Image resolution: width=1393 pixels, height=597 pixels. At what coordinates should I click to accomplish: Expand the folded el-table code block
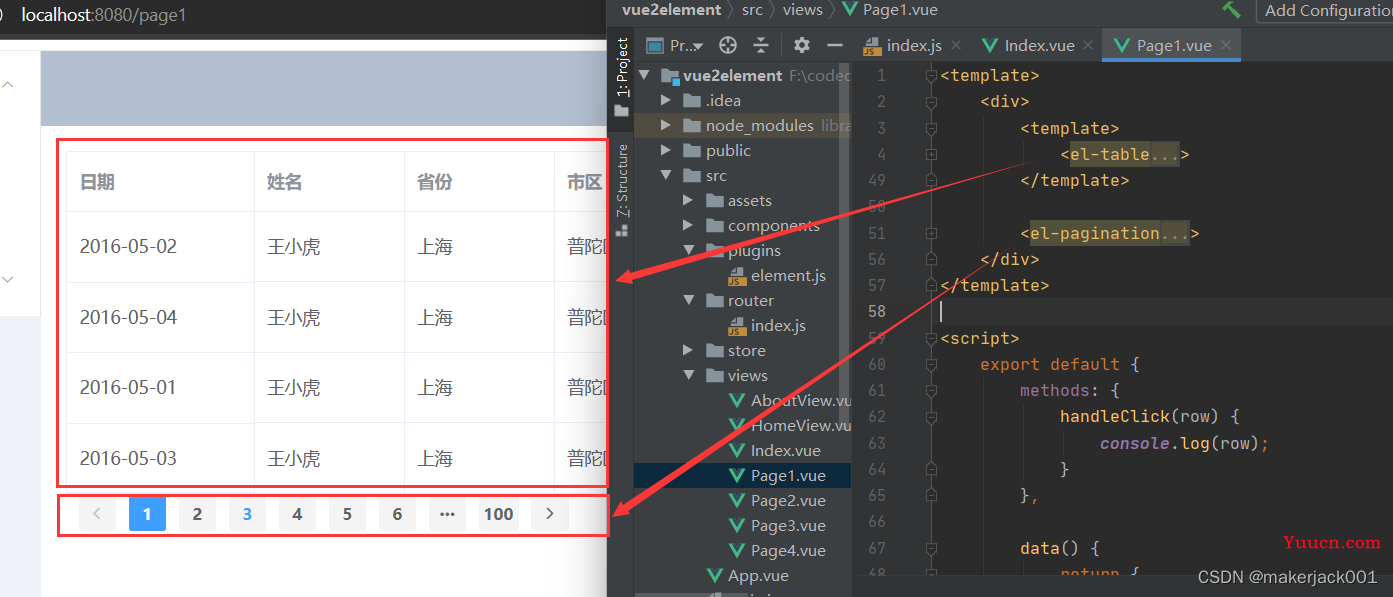click(931, 154)
